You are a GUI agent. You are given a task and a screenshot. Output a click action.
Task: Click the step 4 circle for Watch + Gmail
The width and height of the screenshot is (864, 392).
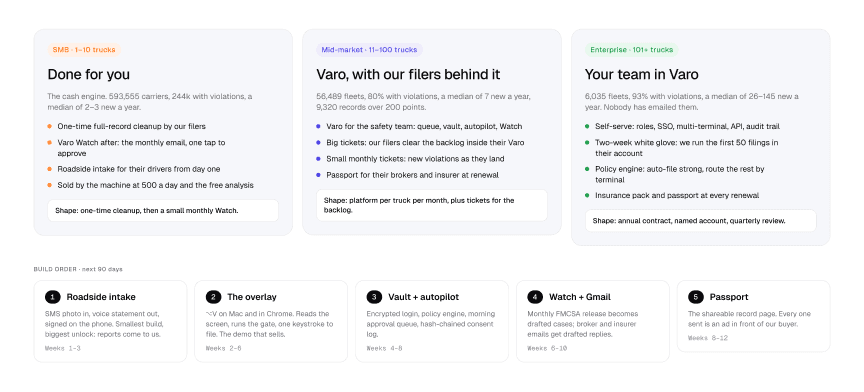pos(534,297)
